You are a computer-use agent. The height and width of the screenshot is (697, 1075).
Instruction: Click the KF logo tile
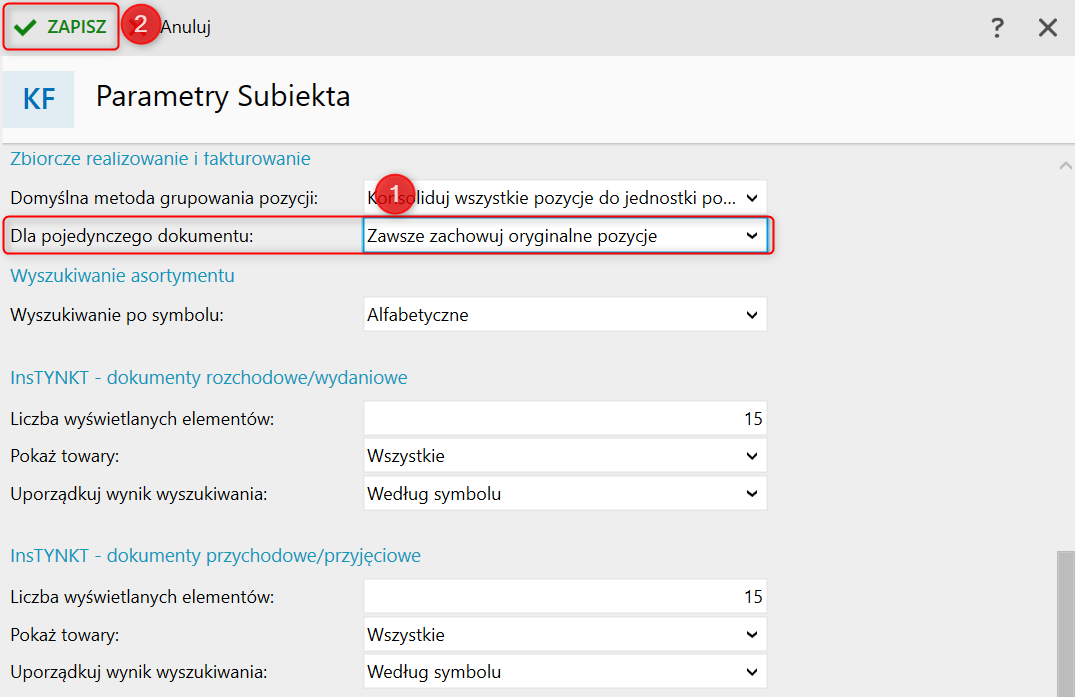pos(39,99)
